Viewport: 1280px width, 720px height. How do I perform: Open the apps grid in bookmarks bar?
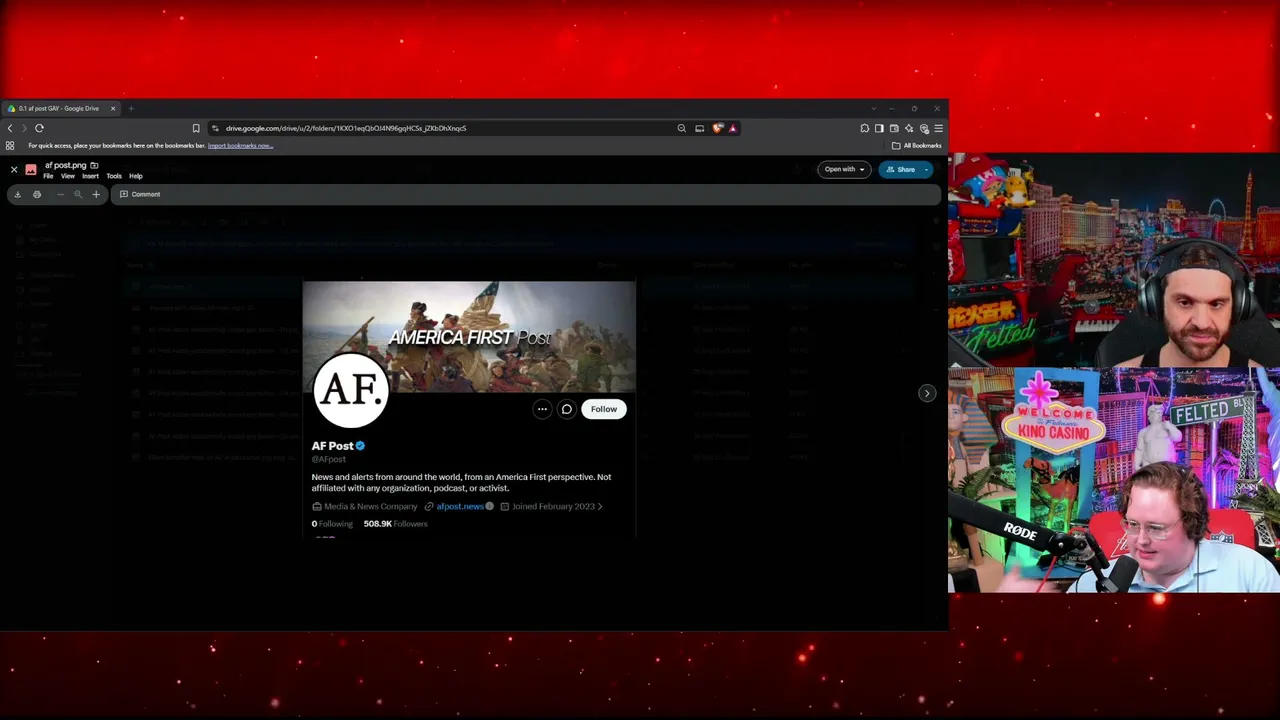(10, 146)
